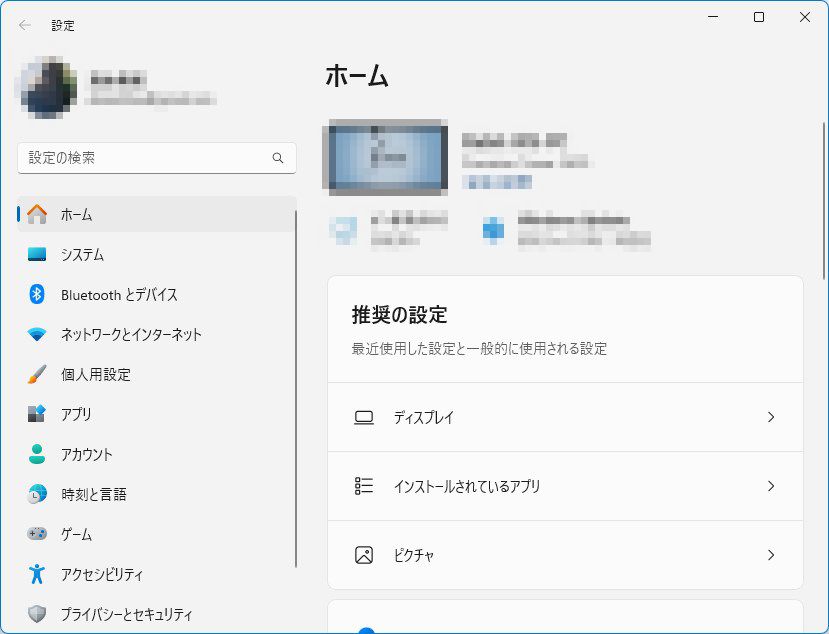Click the back arrow button
829x634 pixels.
[x=25, y=25]
